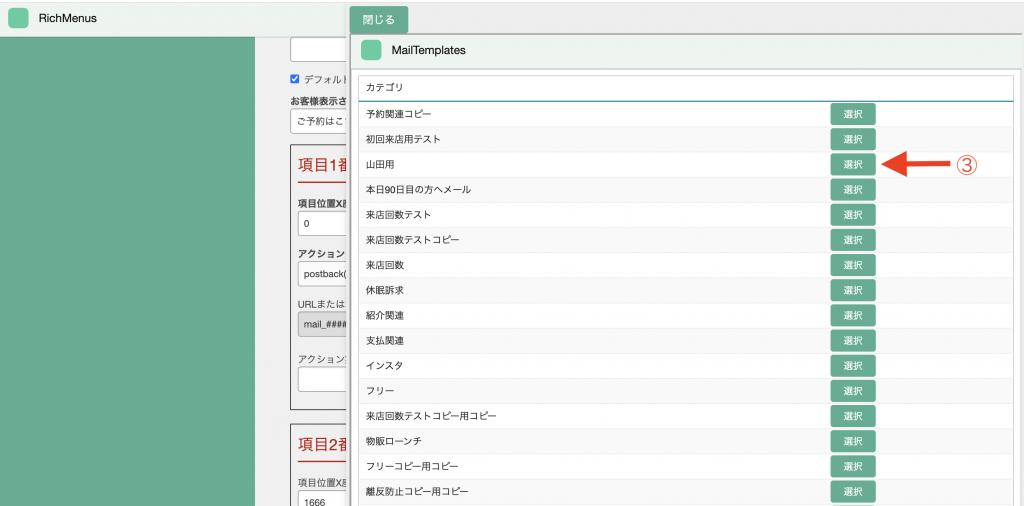The image size is (1024, 506).
Task: Click 選択 next to 来店回数テスト
Action: click(x=853, y=215)
